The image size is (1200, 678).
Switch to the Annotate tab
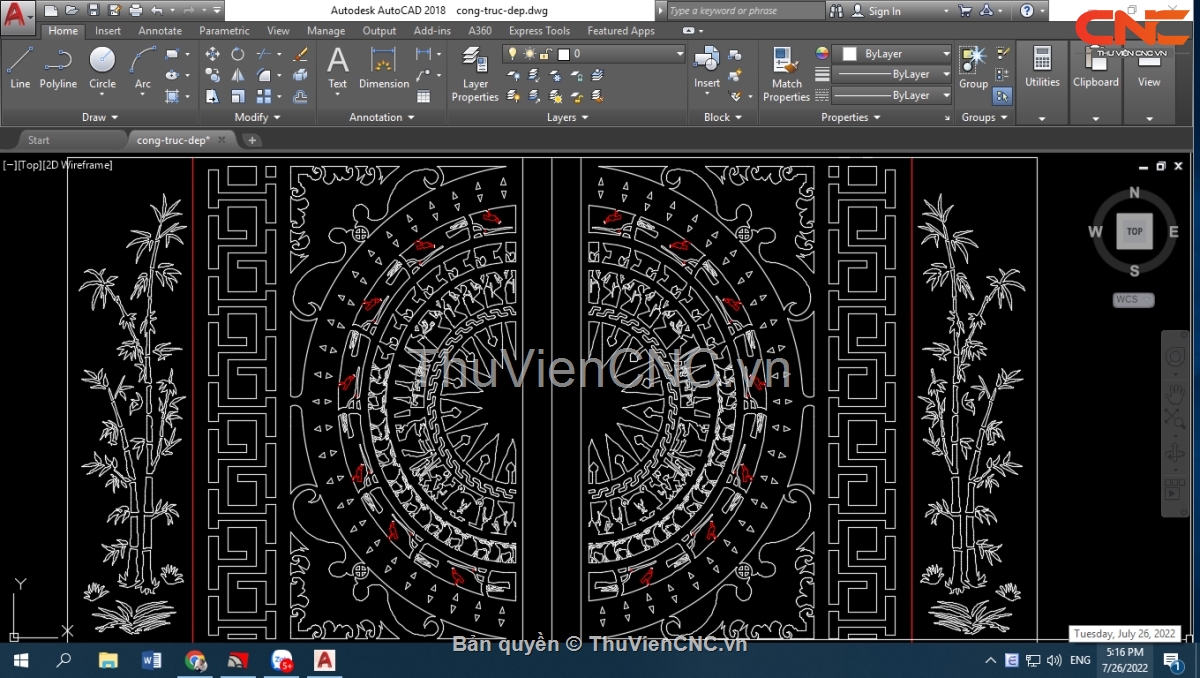click(x=160, y=31)
